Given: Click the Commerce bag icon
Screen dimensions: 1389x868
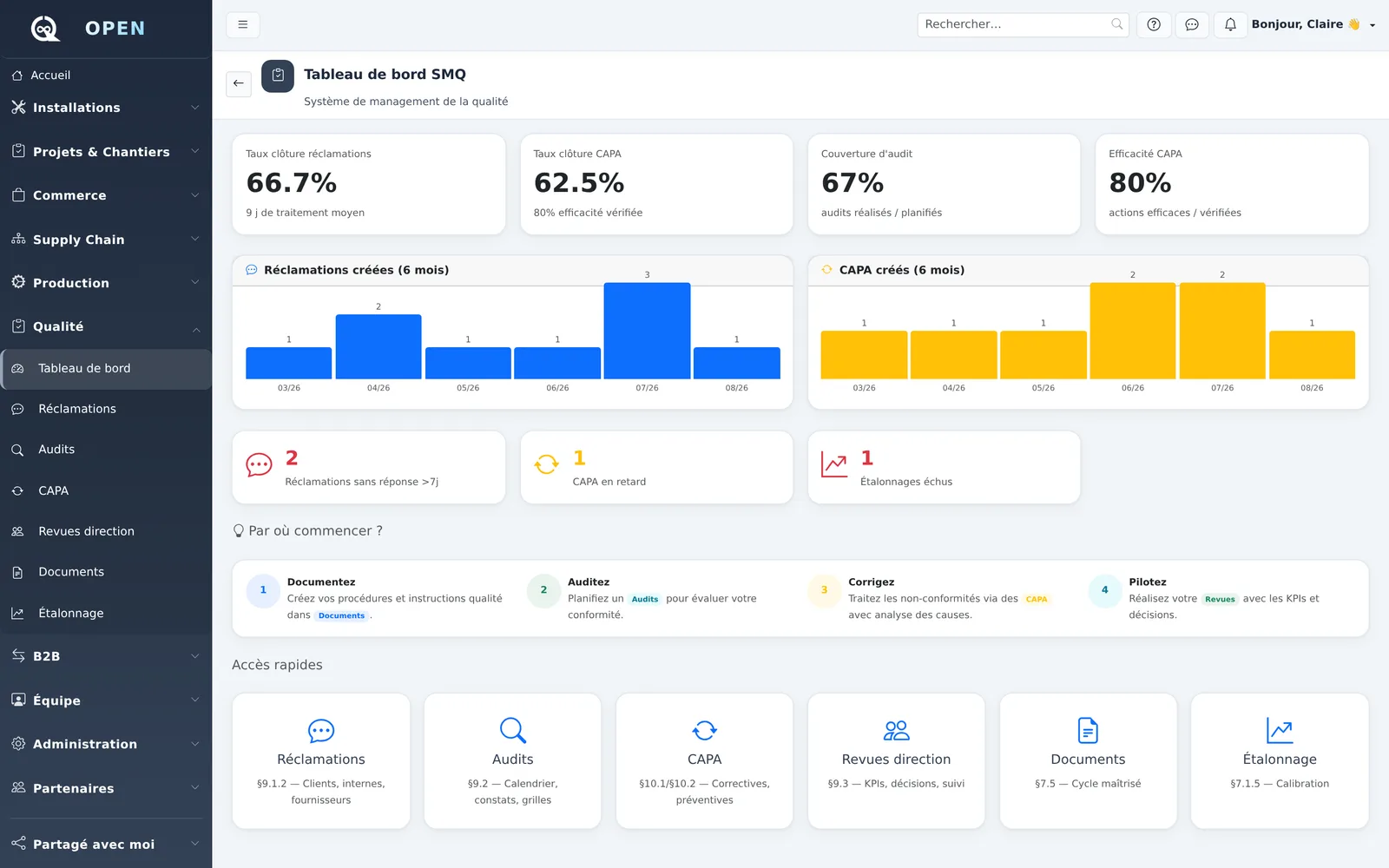Looking at the screenshot, I should pyautogui.click(x=18, y=195).
